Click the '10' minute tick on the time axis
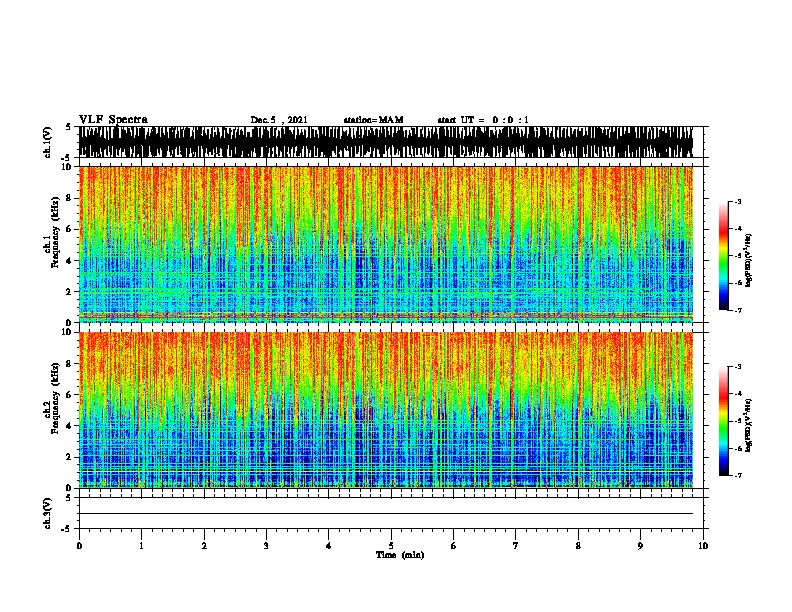Viewport: 792px width, 612px height. point(703,546)
